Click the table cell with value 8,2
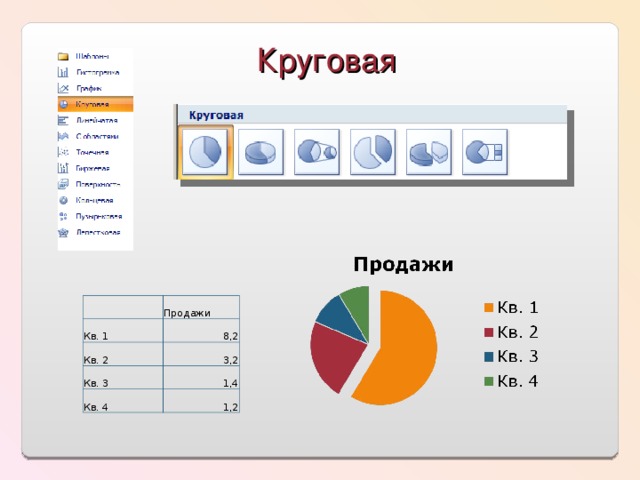The height and width of the screenshot is (480, 640). (x=201, y=331)
